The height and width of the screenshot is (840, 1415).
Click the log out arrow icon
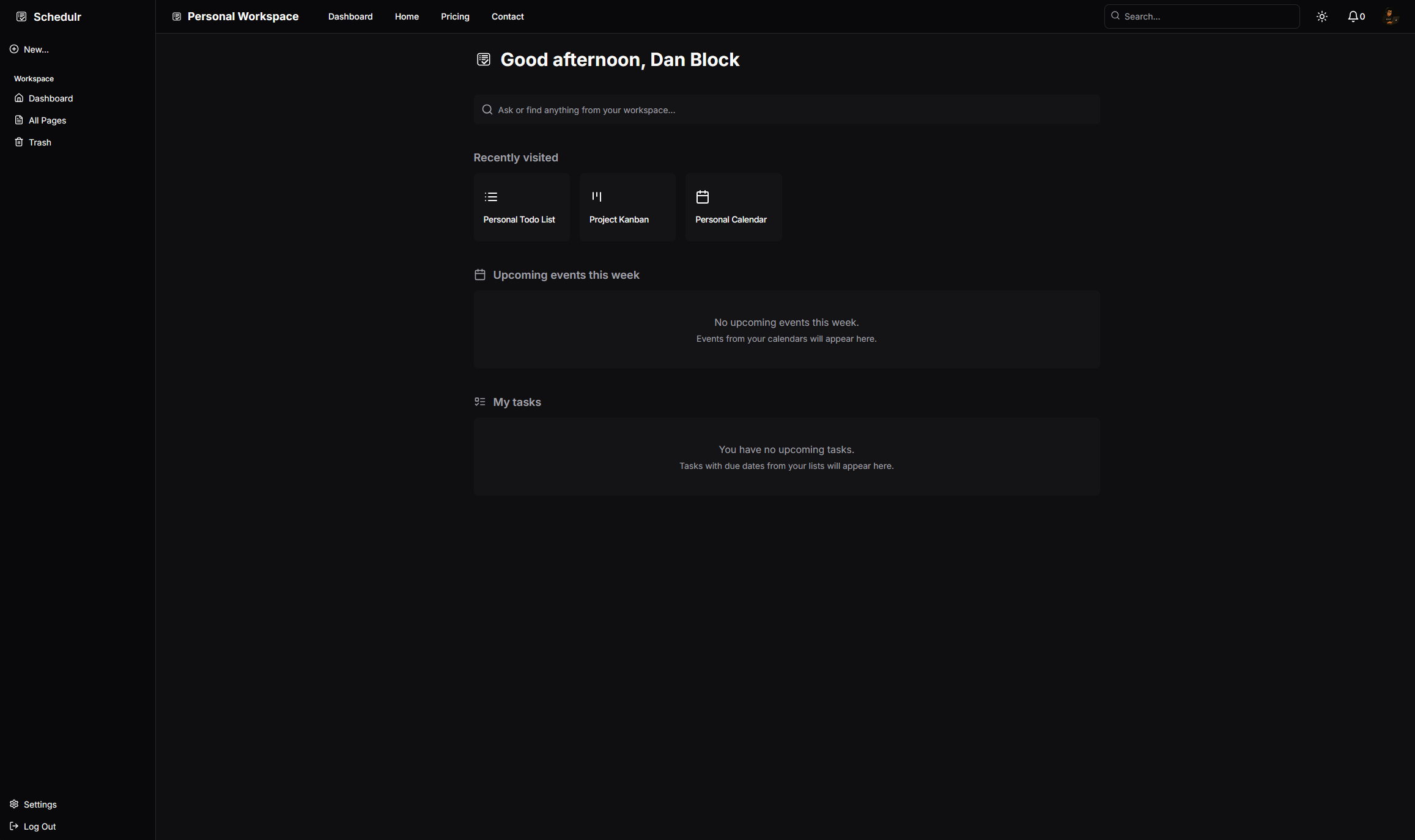[14, 826]
